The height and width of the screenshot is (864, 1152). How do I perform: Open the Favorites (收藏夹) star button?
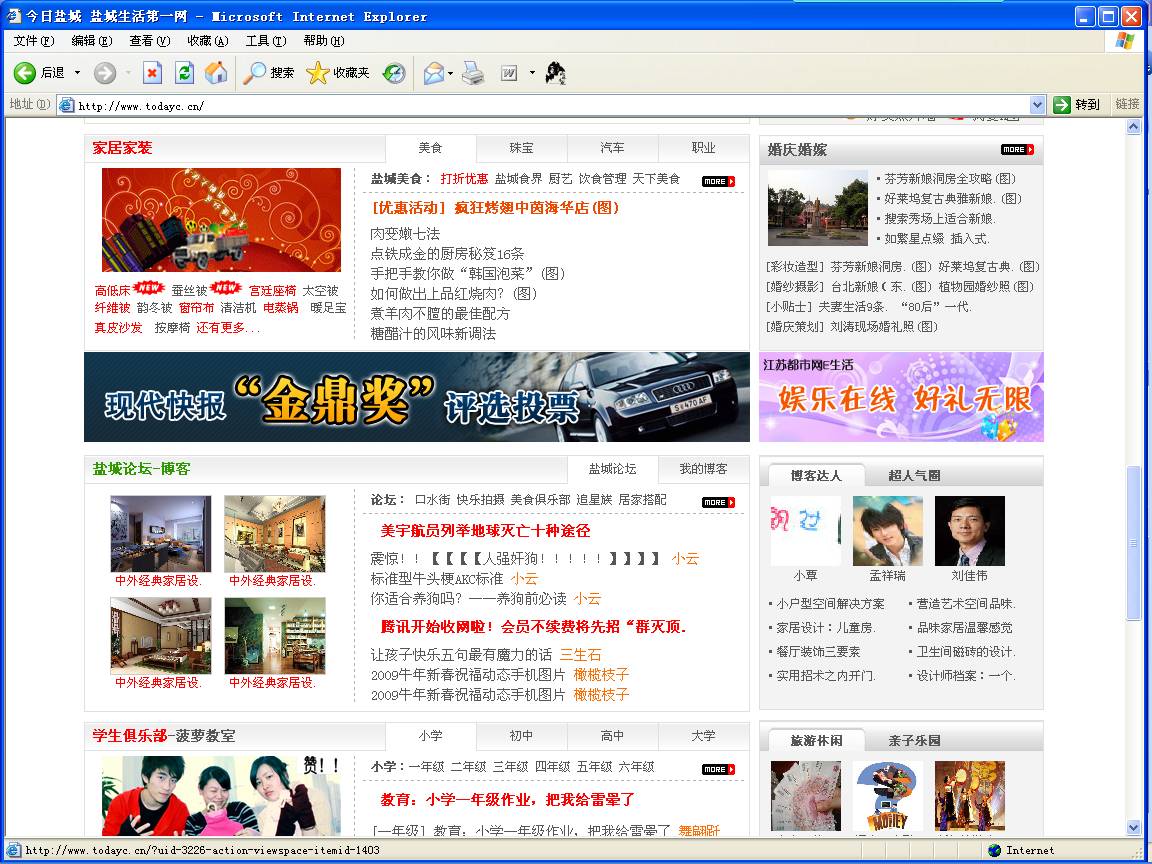338,73
